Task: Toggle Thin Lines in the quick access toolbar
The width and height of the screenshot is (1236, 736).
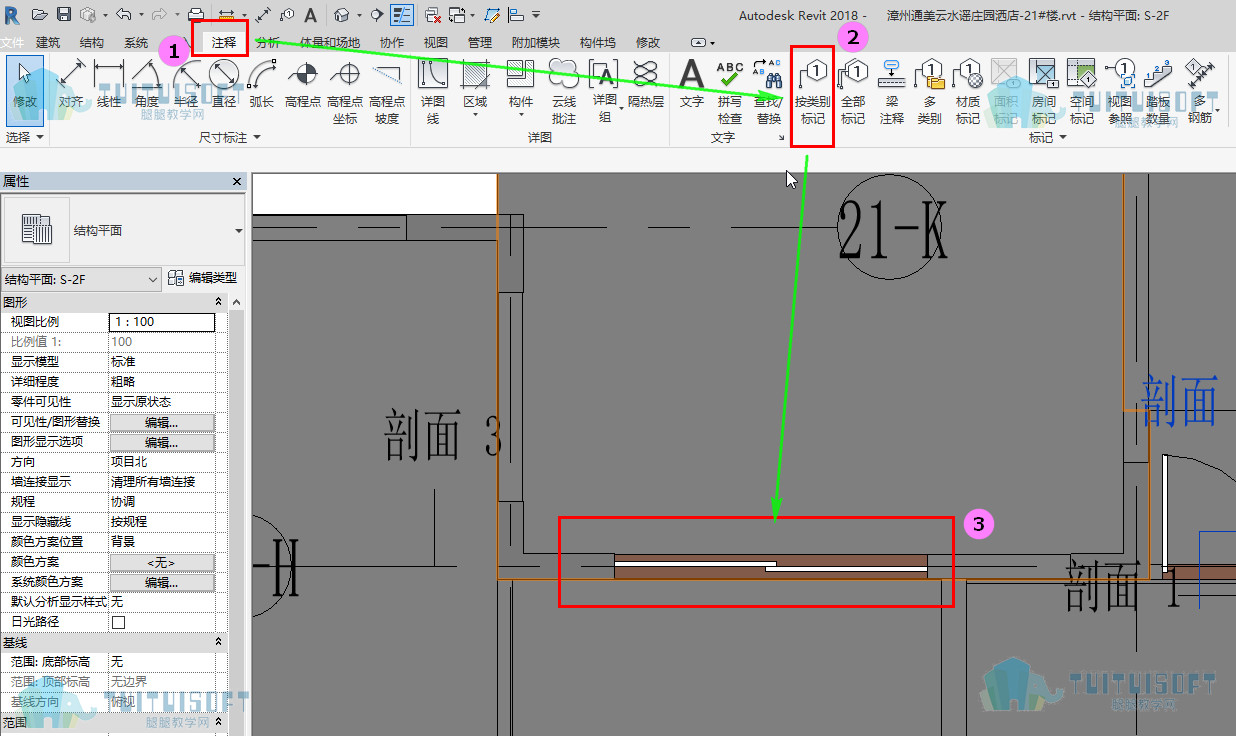Action: pos(401,14)
